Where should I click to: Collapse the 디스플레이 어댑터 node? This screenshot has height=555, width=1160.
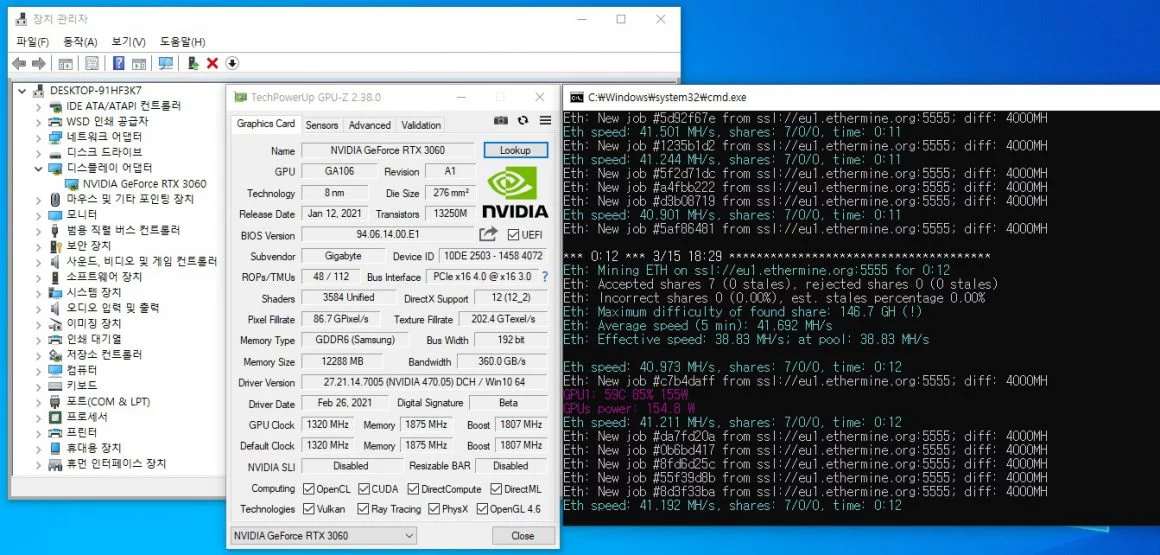coord(38,168)
